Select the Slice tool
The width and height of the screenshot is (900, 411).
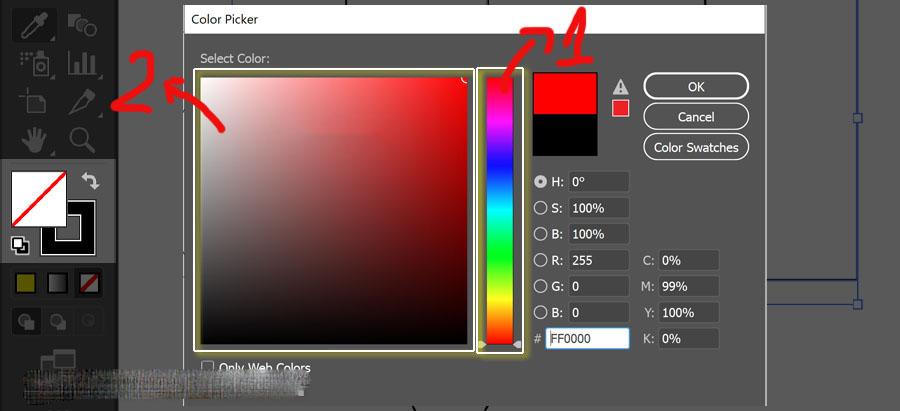pyautogui.click(x=82, y=102)
